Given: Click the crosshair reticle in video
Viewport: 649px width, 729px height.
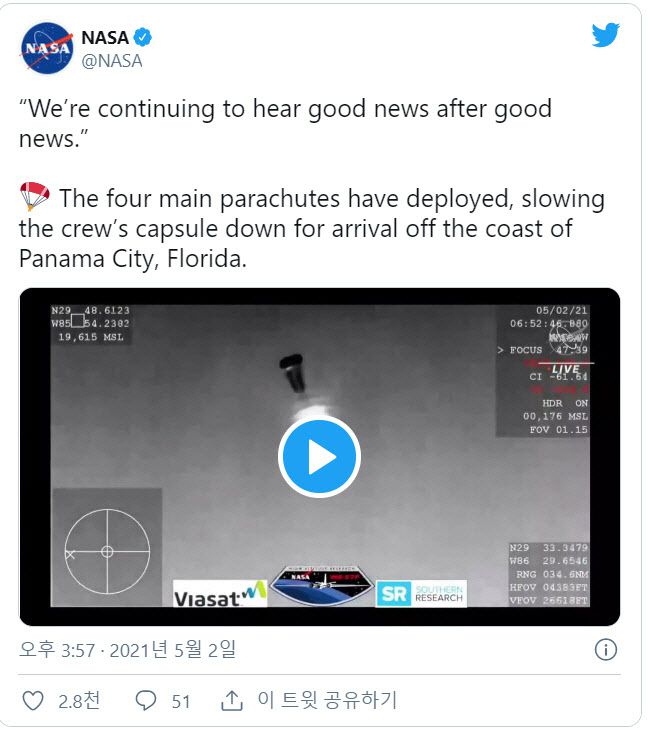Looking at the screenshot, I should tap(107, 551).
